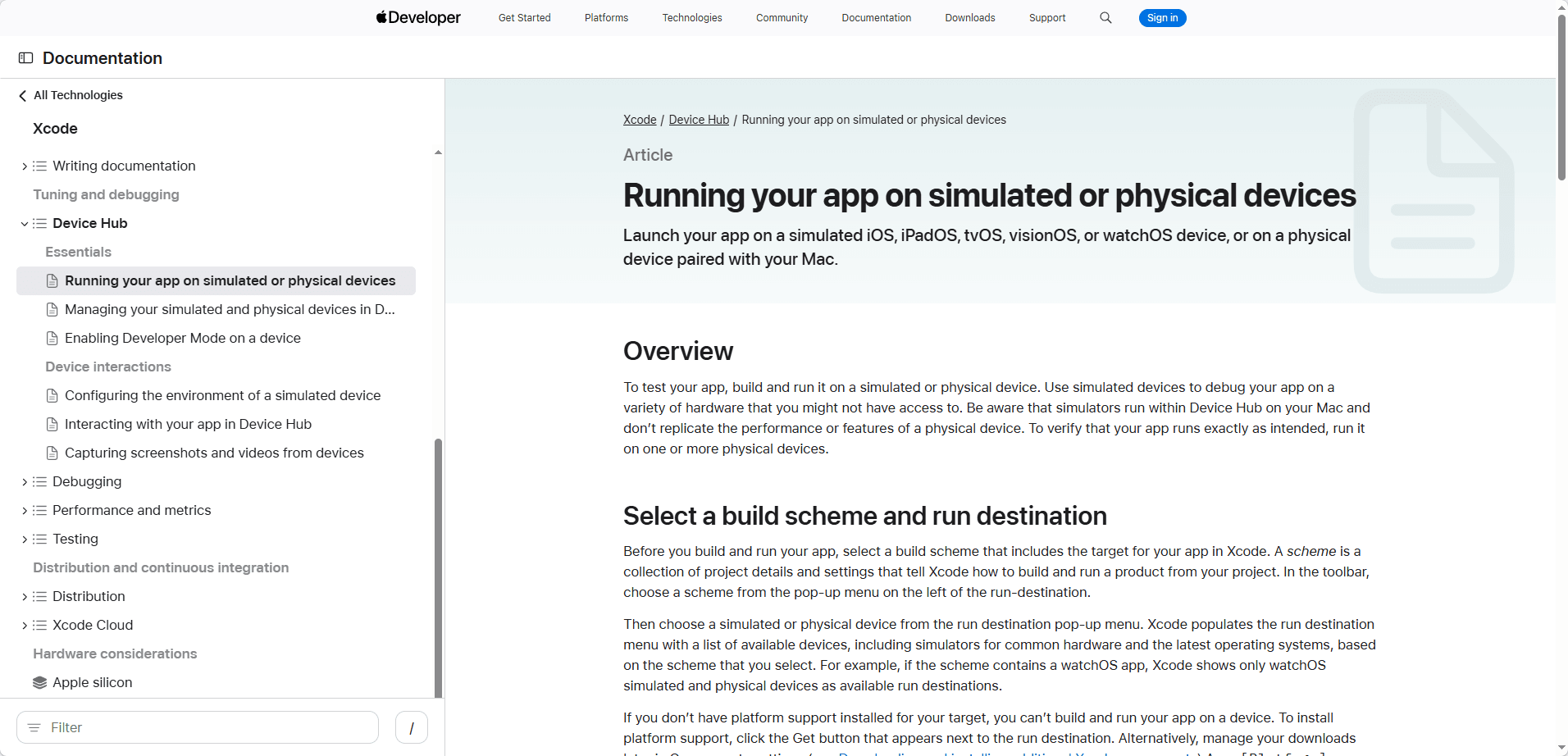Click the article icon for Running your app

point(52,280)
